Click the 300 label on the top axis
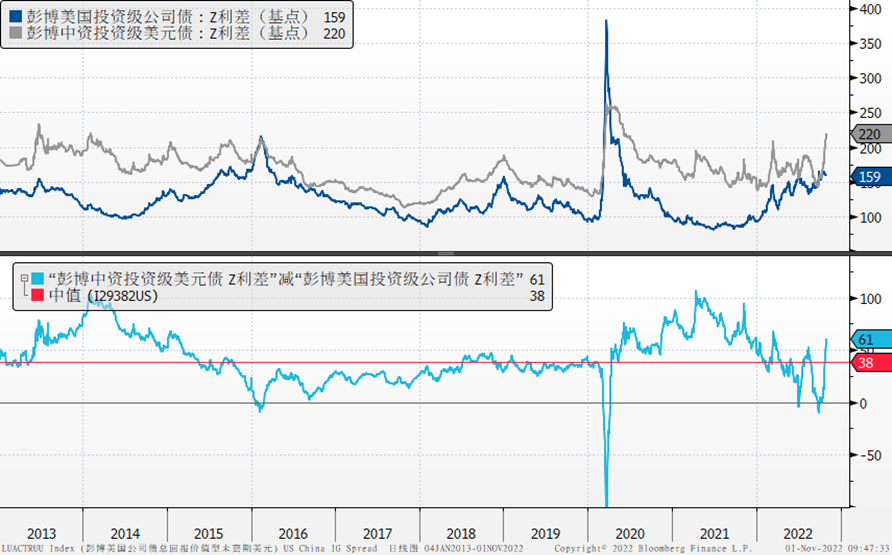This screenshot has height=555, width=892. click(870, 78)
